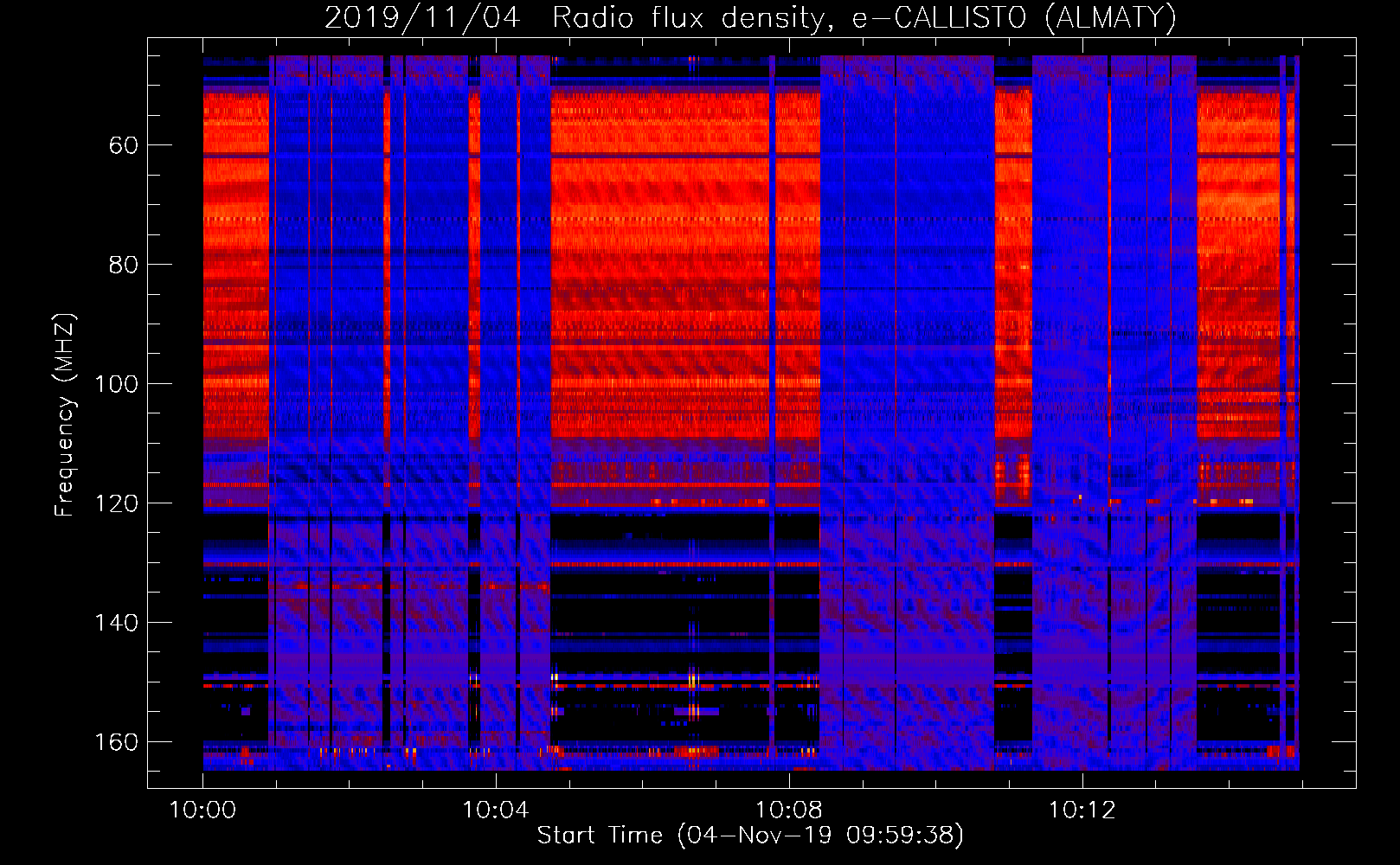Click the 'Frequency (MHZ)' y-axis label
Screen dimensions: 1400x865
pos(65,414)
